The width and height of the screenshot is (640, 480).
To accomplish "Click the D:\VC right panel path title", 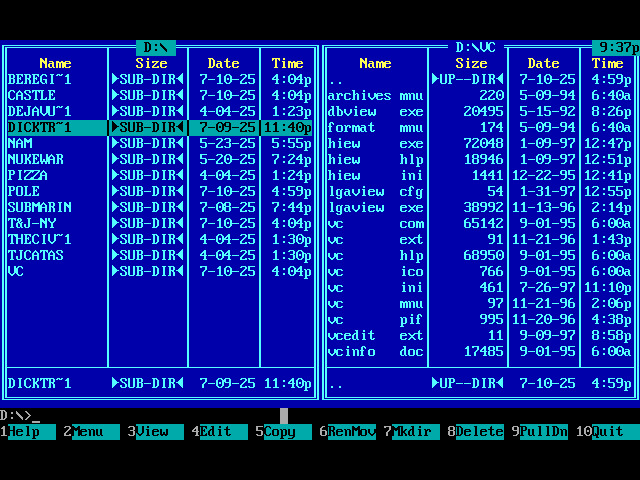I will 475,47.
